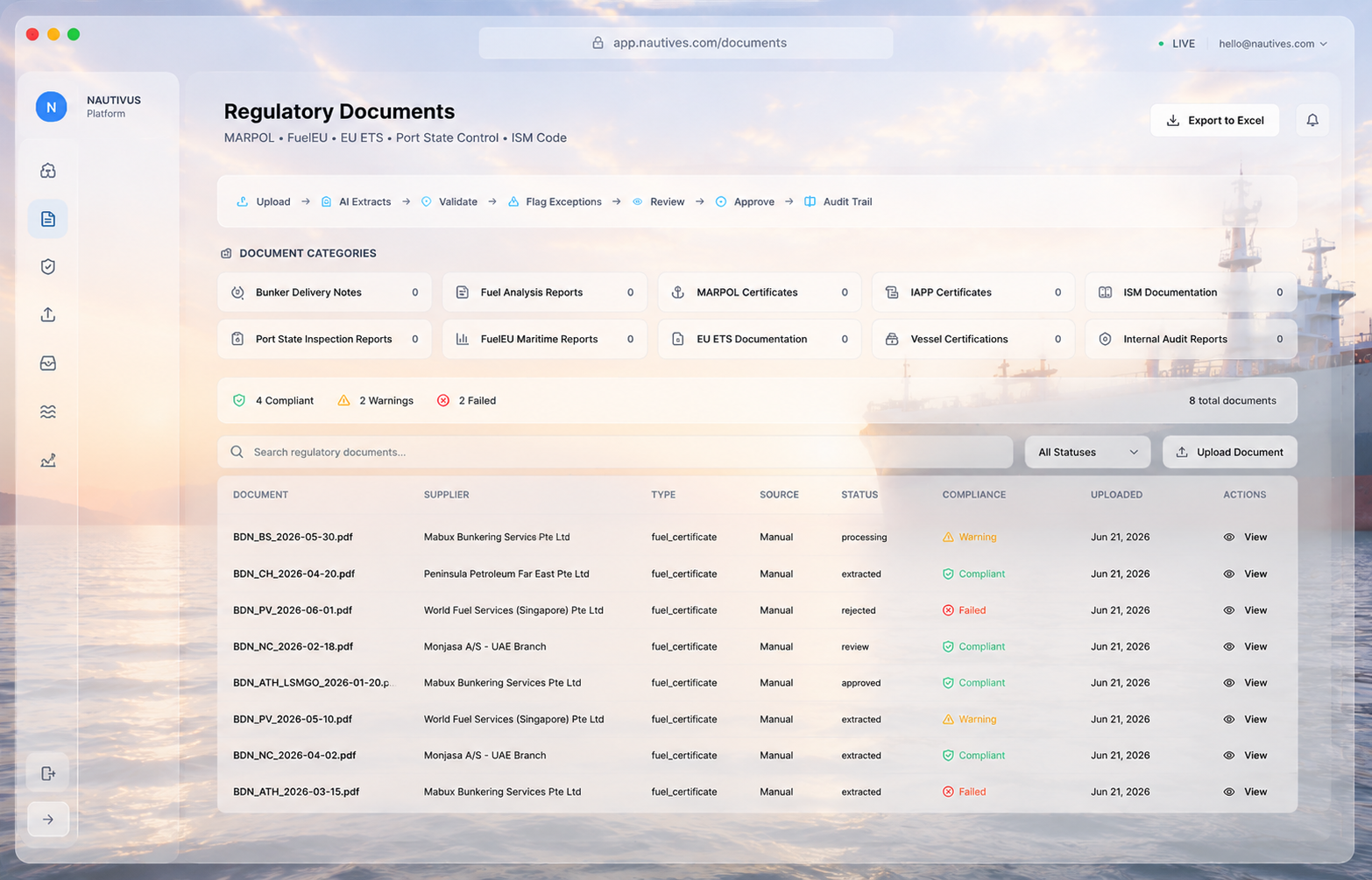Click eye icon for BDN_BS_2026-05-30.pdf
The image size is (1372, 880).
click(x=1229, y=538)
